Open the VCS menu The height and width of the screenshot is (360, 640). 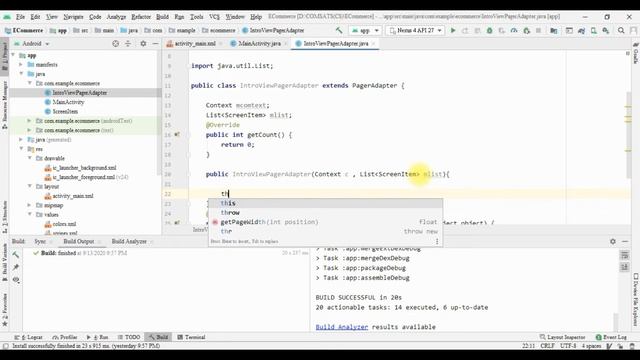coord(214,17)
